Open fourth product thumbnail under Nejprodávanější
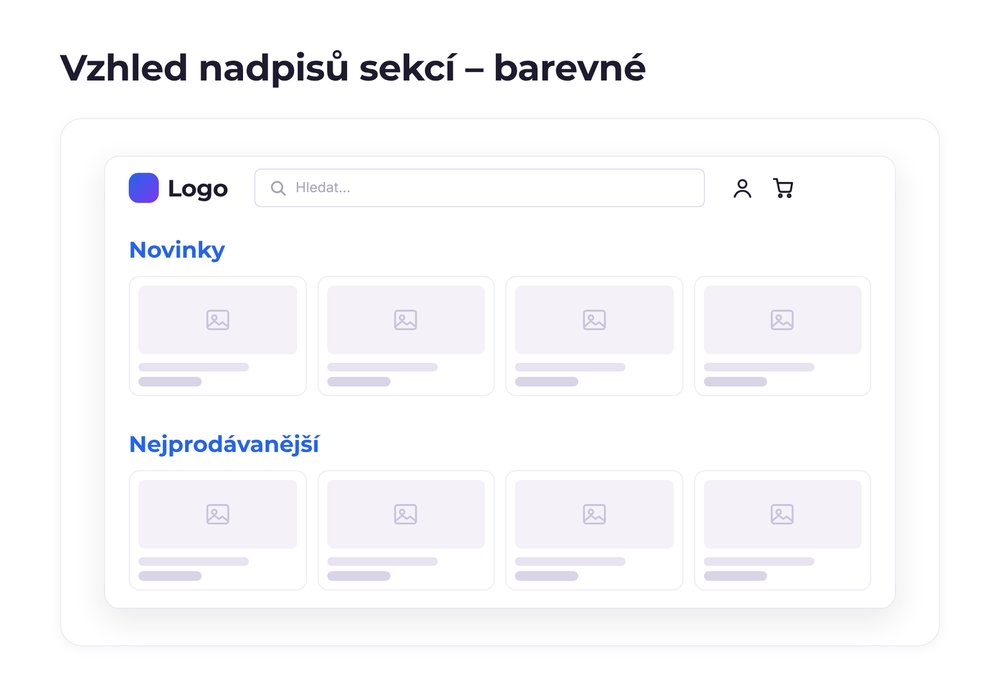Image resolution: width=1000 pixels, height=700 pixels. tap(783, 514)
